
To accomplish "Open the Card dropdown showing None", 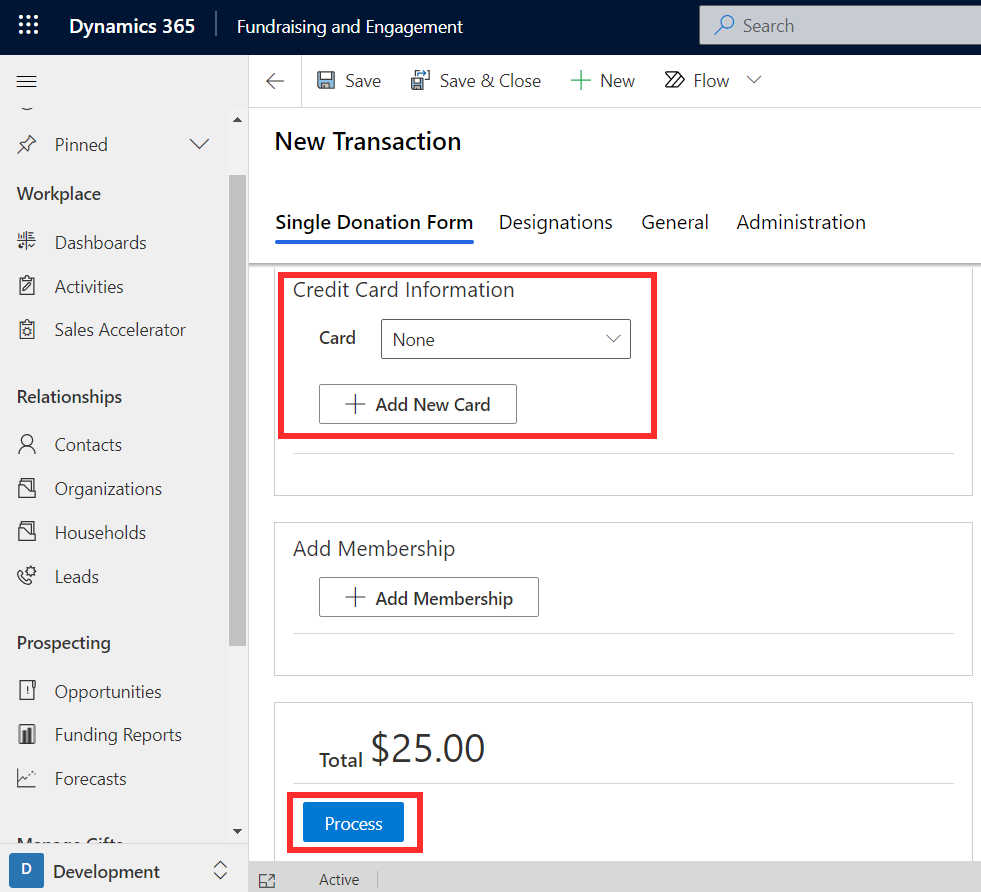I will (506, 339).
